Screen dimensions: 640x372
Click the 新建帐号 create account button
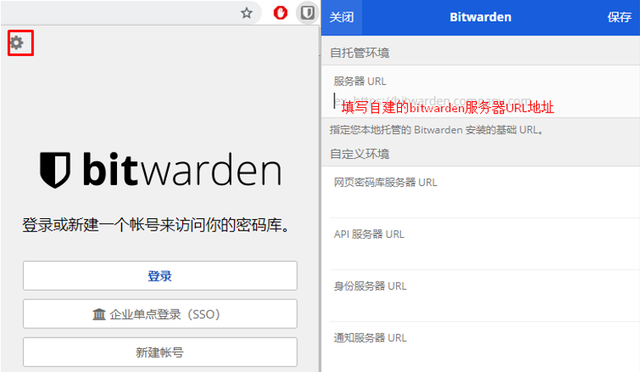click(x=160, y=352)
